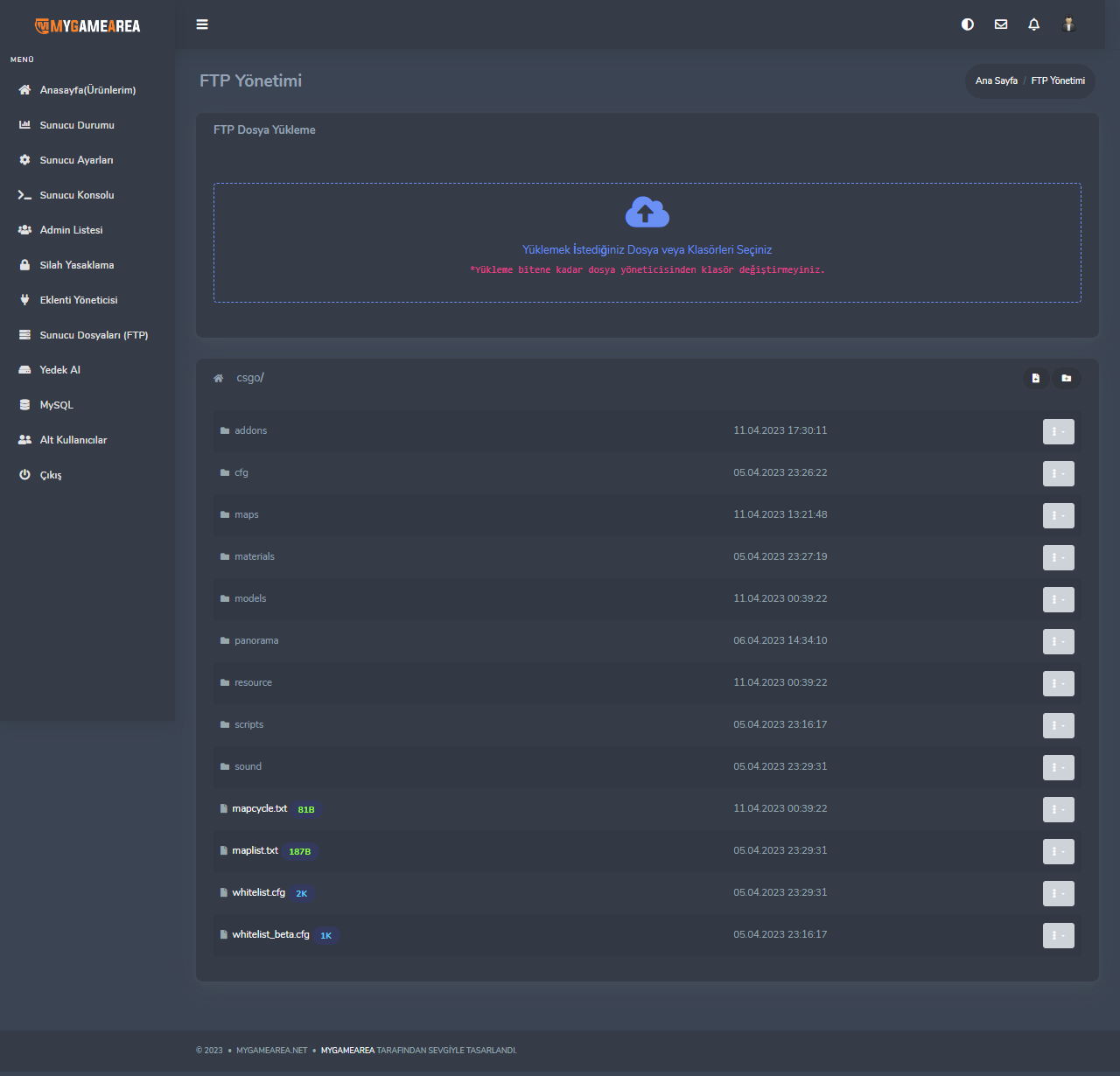Click the cloud upload icon

pyautogui.click(x=647, y=213)
